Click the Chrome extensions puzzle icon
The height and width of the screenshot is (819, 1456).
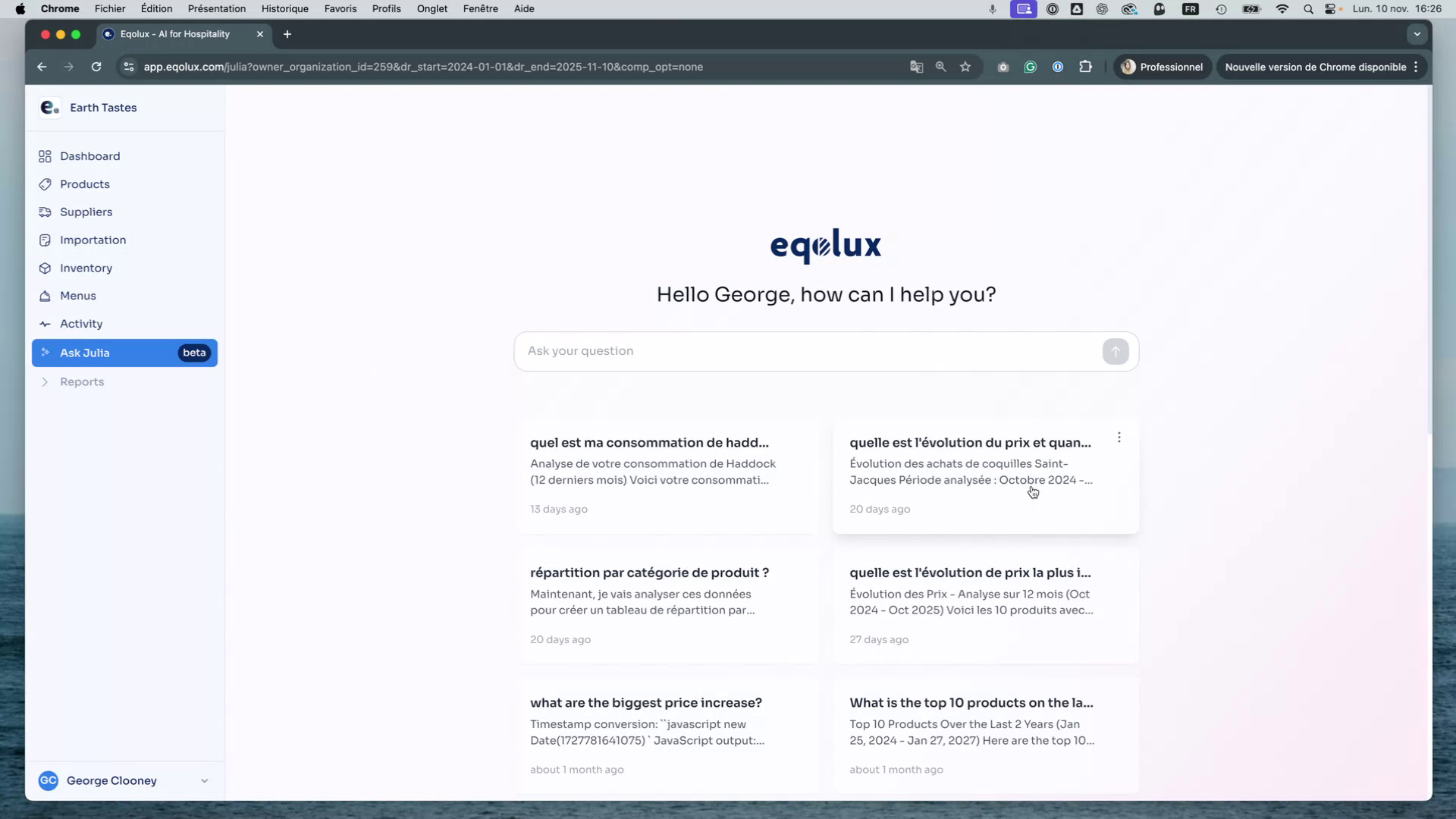pyautogui.click(x=1085, y=67)
